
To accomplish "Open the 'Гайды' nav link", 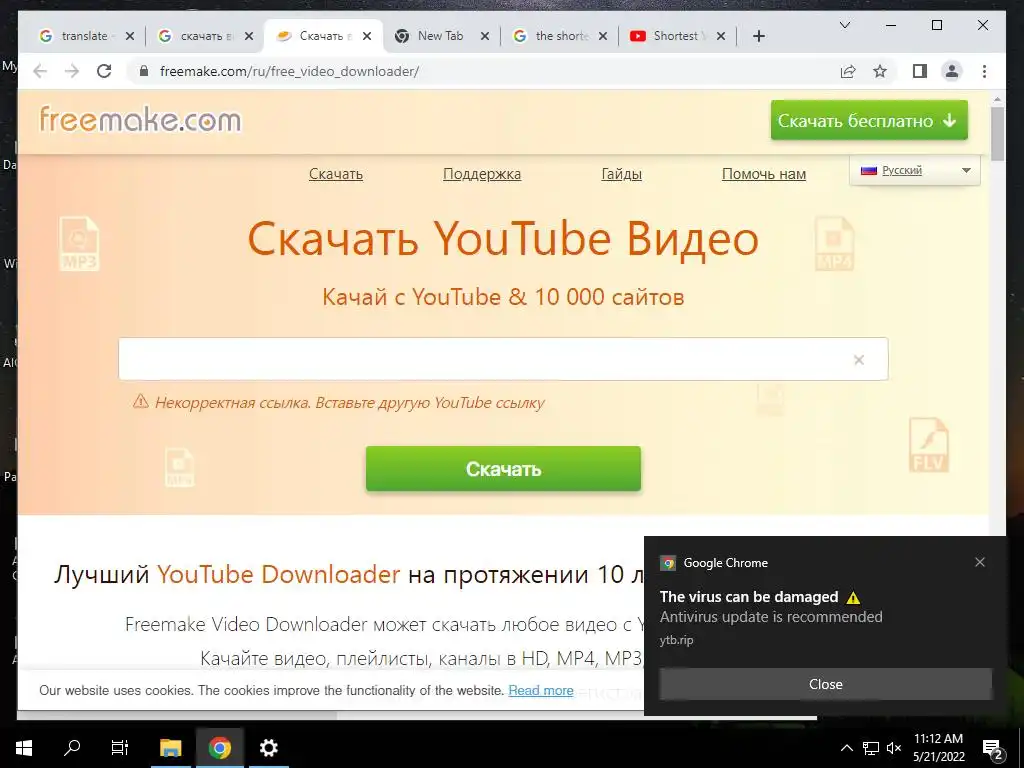I will pyautogui.click(x=621, y=174).
